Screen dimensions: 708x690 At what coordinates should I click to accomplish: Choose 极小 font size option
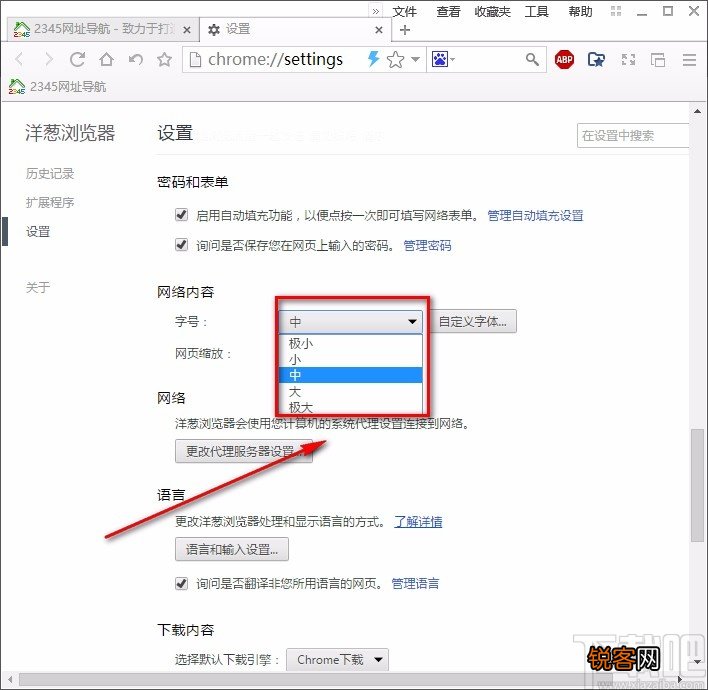pos(351,343)
